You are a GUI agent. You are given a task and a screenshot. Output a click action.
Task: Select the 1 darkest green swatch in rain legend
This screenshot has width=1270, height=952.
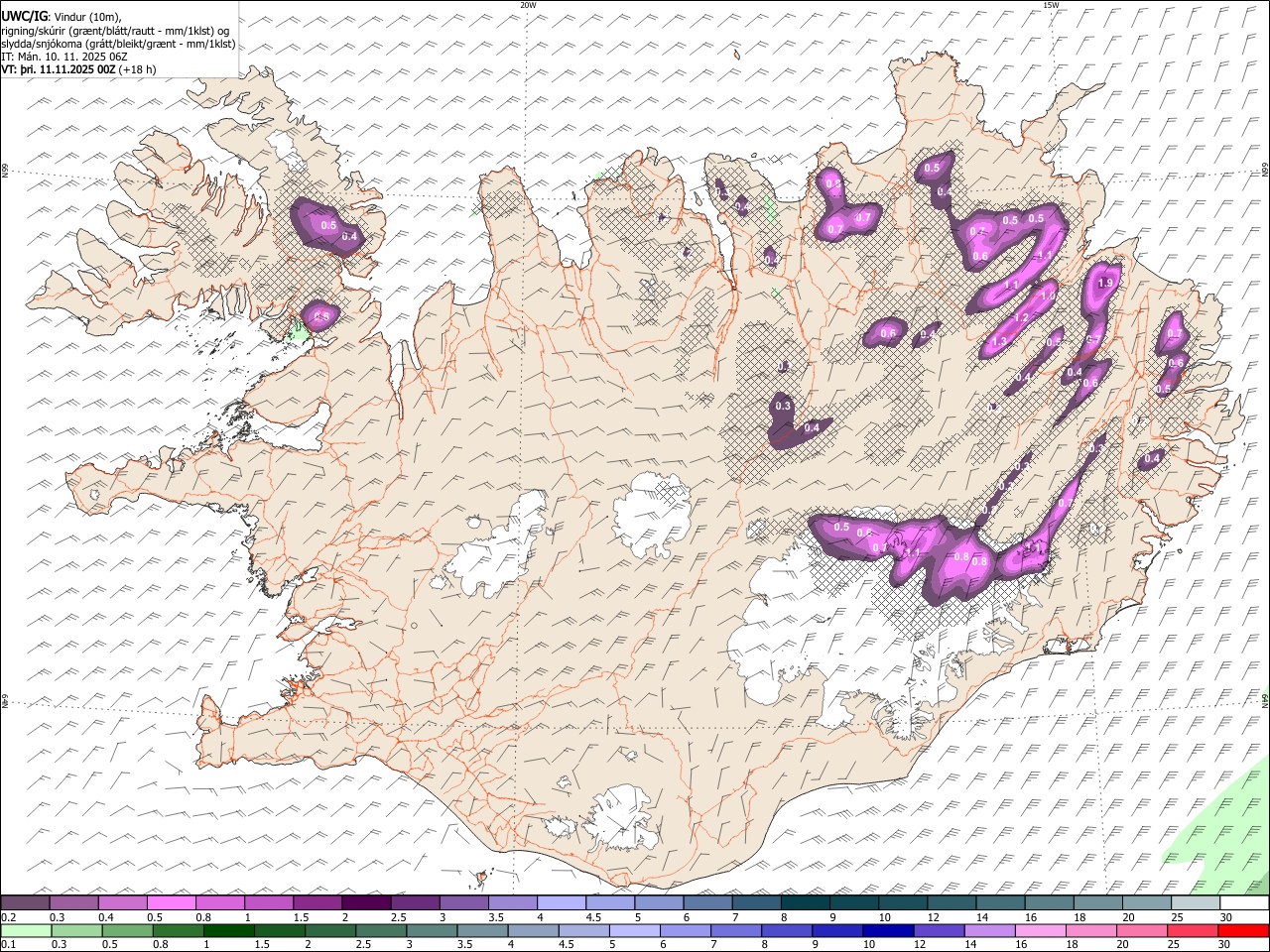229,930
